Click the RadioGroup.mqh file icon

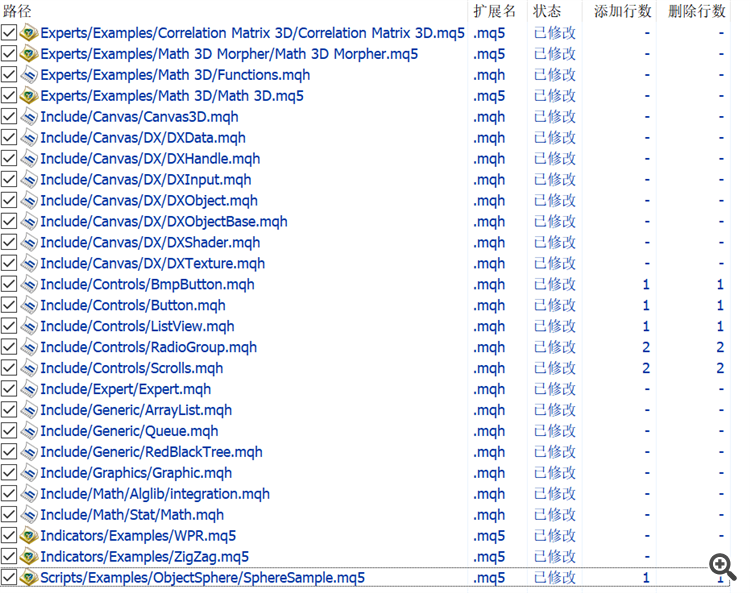(x=29, y=347)
